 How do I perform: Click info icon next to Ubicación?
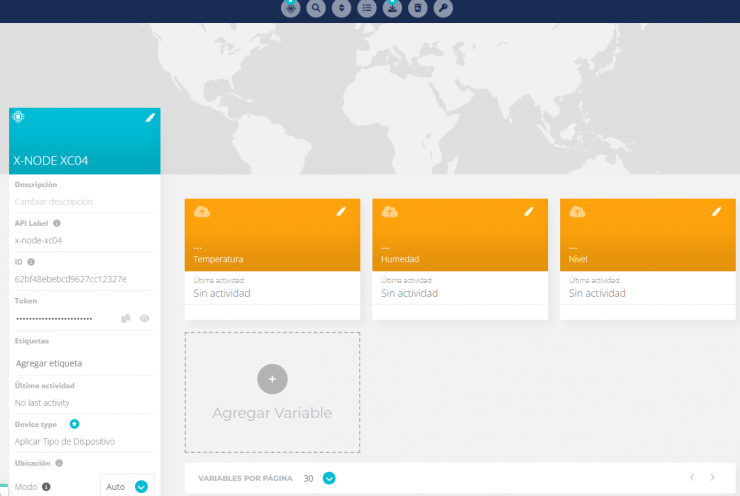pyautogui.click(x=59, y=463)
